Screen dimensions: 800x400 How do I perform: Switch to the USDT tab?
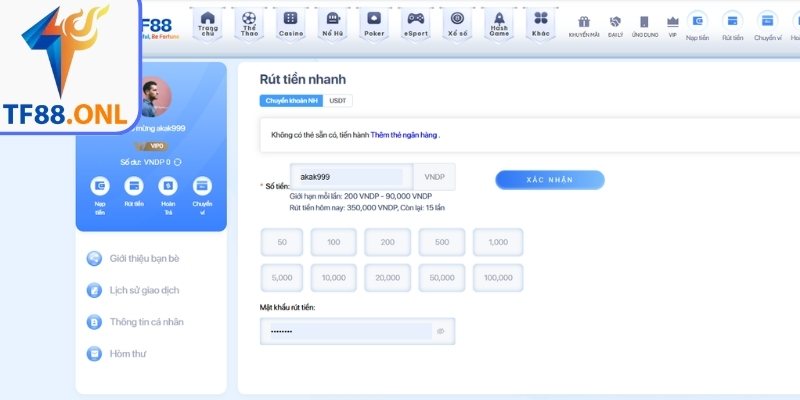tap(338, 101)
